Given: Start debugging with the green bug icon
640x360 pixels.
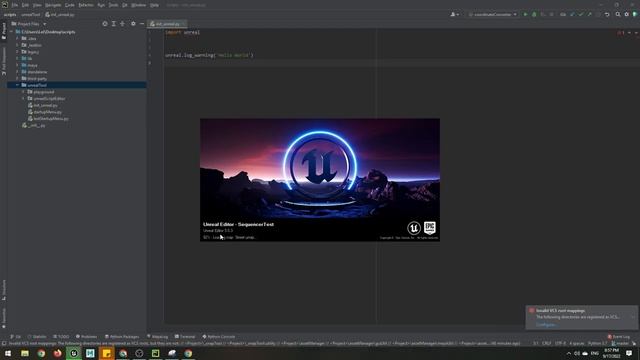Looking at the screenshot, I should coord(534,14).
